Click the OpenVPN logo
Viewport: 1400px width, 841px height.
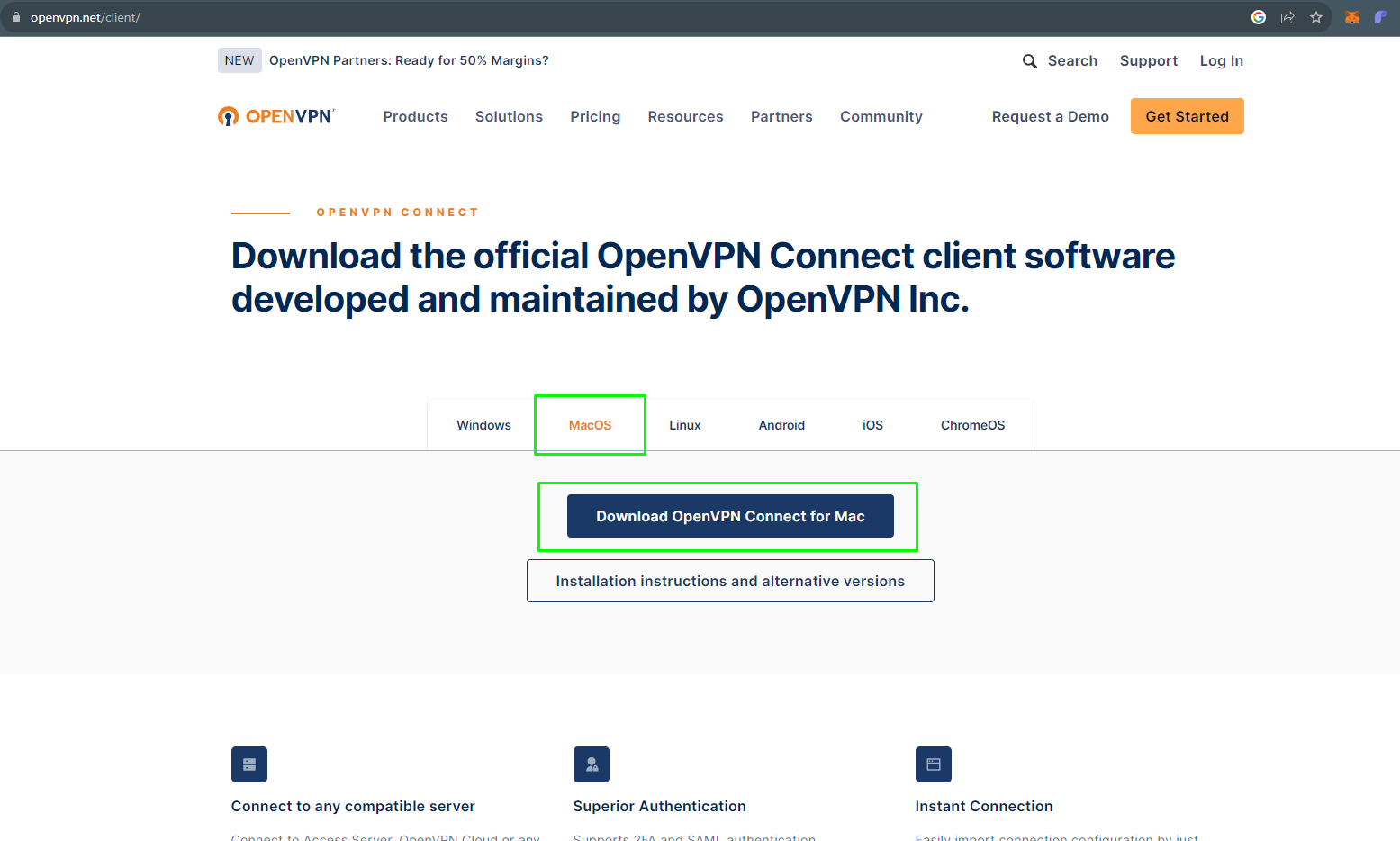(x=276, y=116)
